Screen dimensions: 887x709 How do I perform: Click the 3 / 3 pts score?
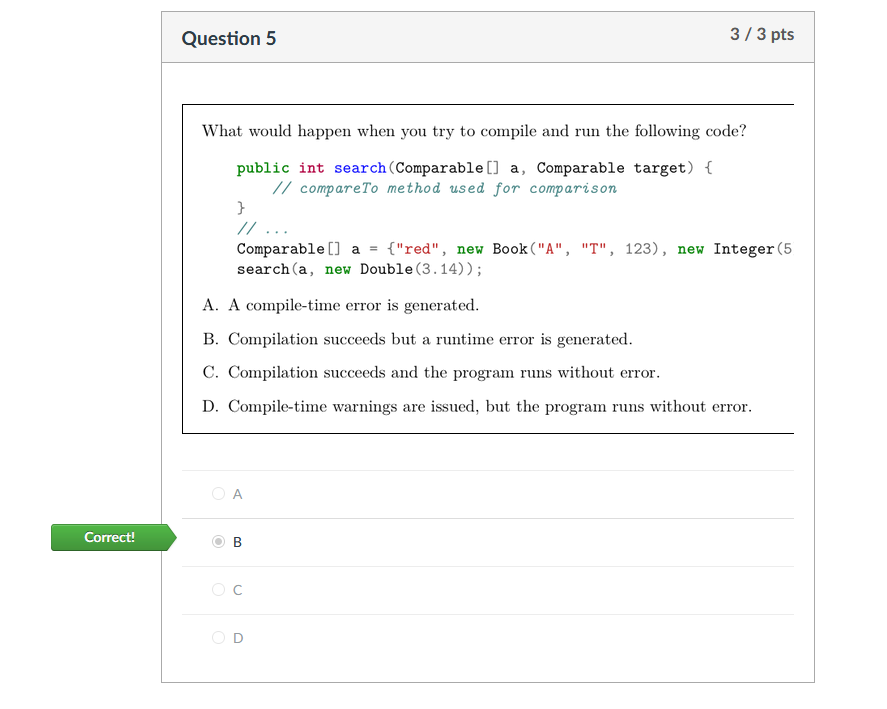point(762,34)
